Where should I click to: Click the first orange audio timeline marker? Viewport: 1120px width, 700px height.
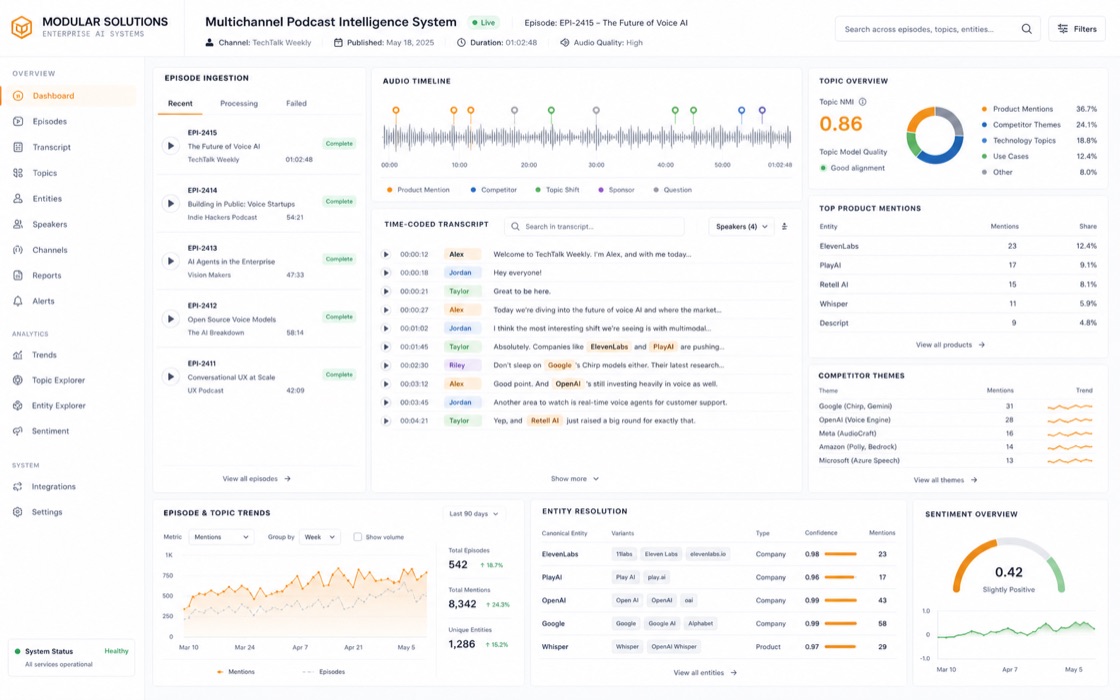click(x=396, y=110)
